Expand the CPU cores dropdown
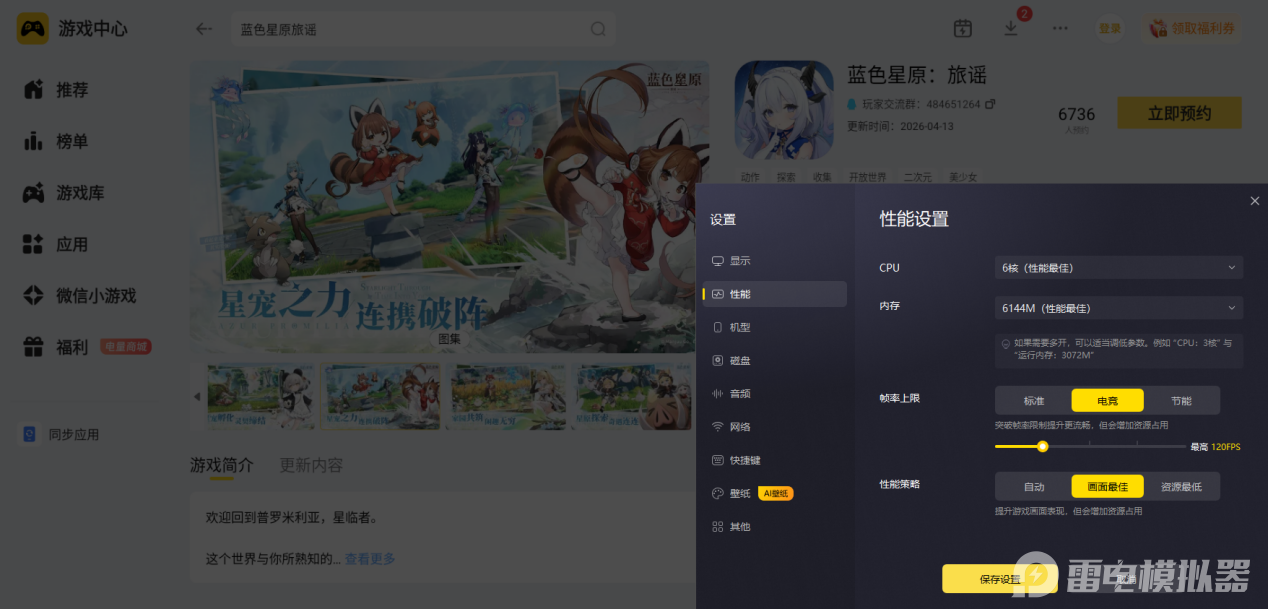Image resolution: width=1268 pixels, height=609 pixels. point(1118,268)
